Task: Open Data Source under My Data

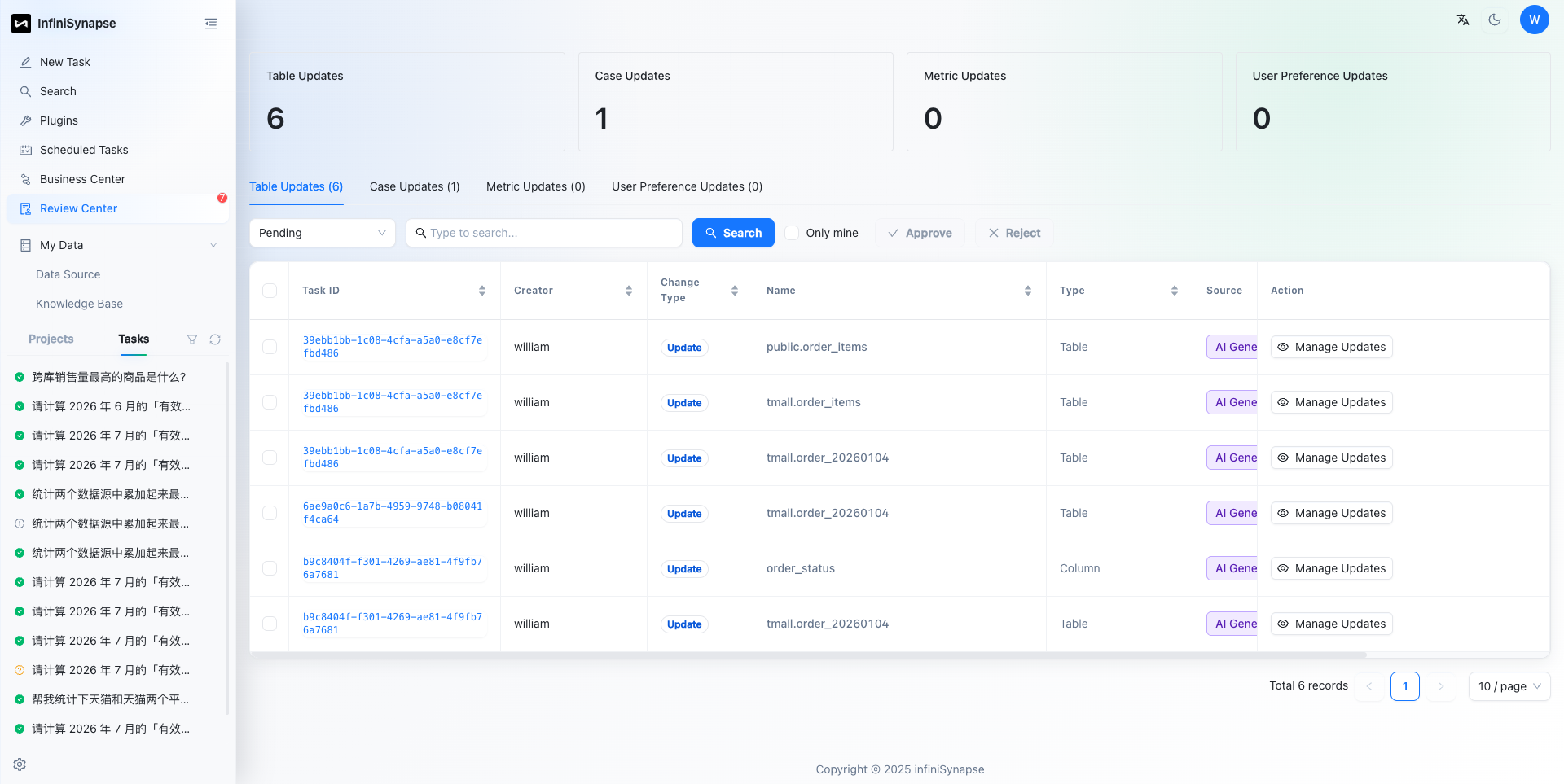Action: 68,274
